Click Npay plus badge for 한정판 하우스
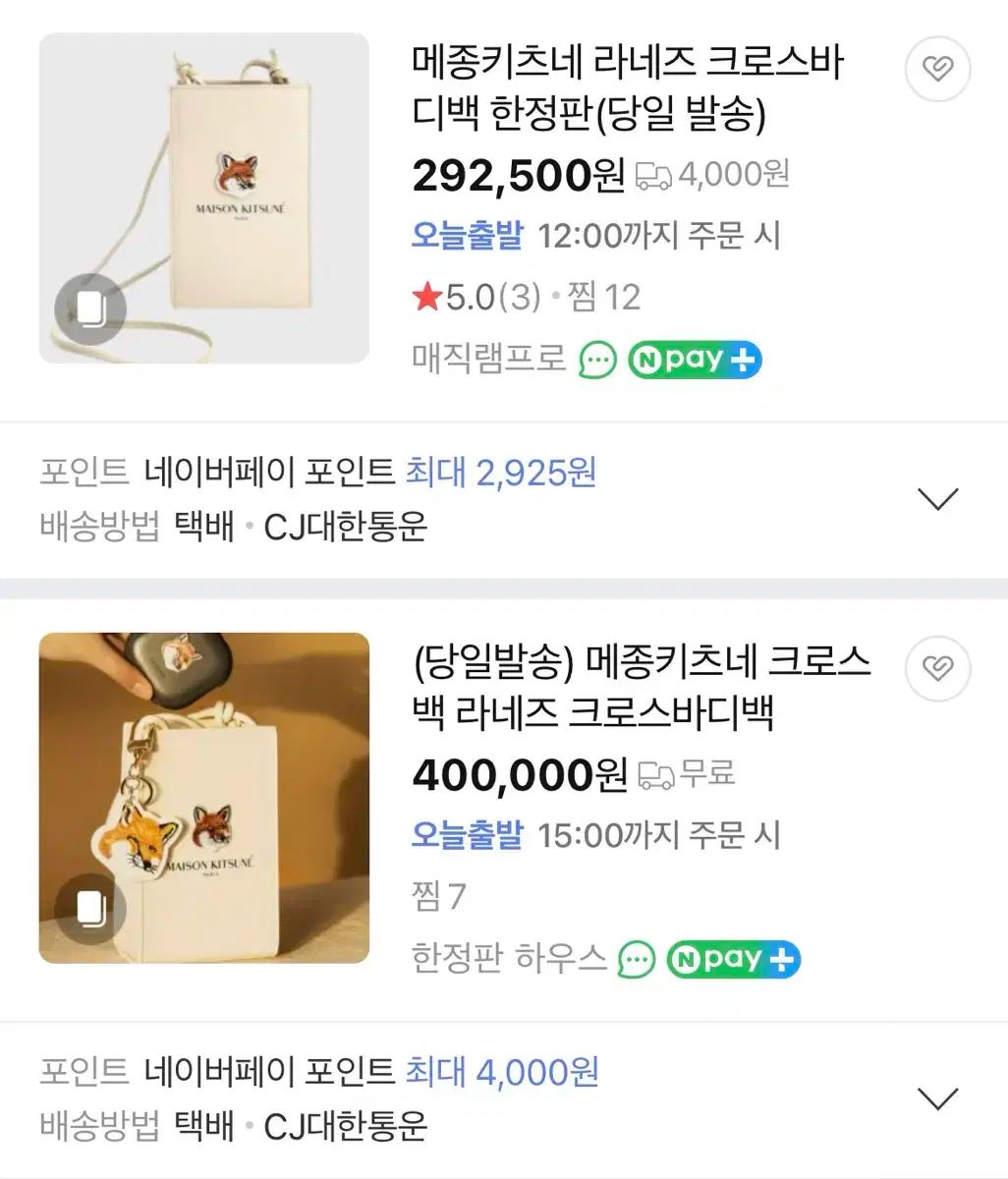This screenshot has height=1179, width=1008. [733, 959]
